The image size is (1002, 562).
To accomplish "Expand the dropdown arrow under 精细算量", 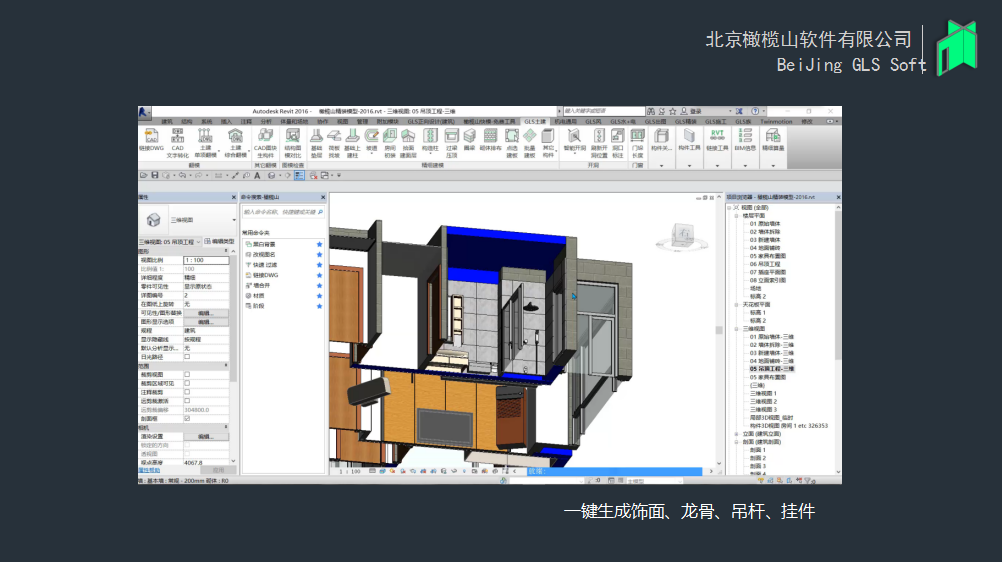I will 773,166.
